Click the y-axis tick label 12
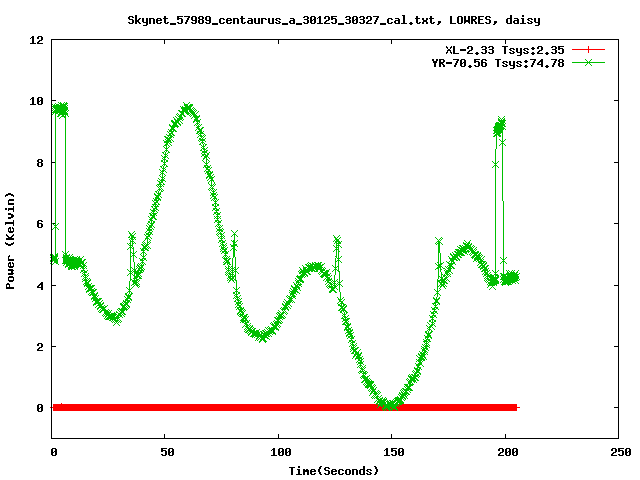This screenshot has width=640, height=480. click(x=36, y=40)
